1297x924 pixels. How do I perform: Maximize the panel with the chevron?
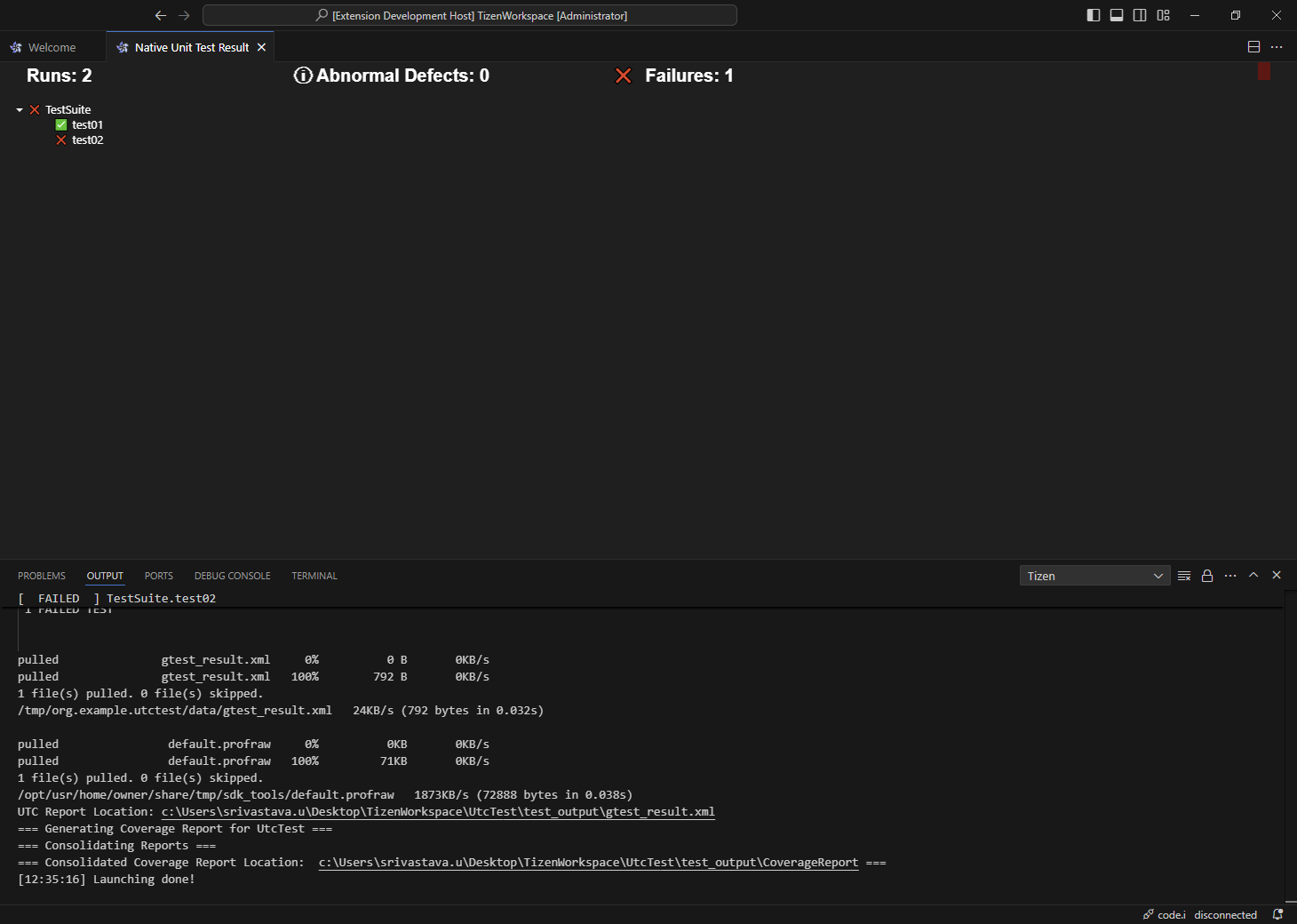tap(1253, 575)
